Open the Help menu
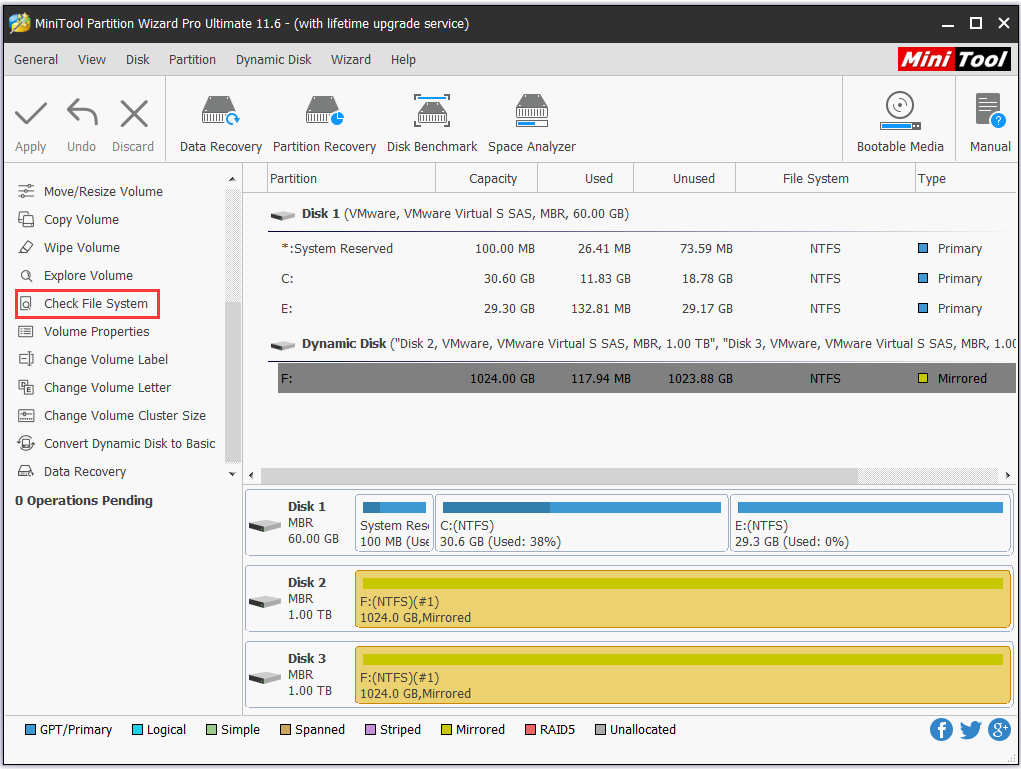 tap(403, 59)
